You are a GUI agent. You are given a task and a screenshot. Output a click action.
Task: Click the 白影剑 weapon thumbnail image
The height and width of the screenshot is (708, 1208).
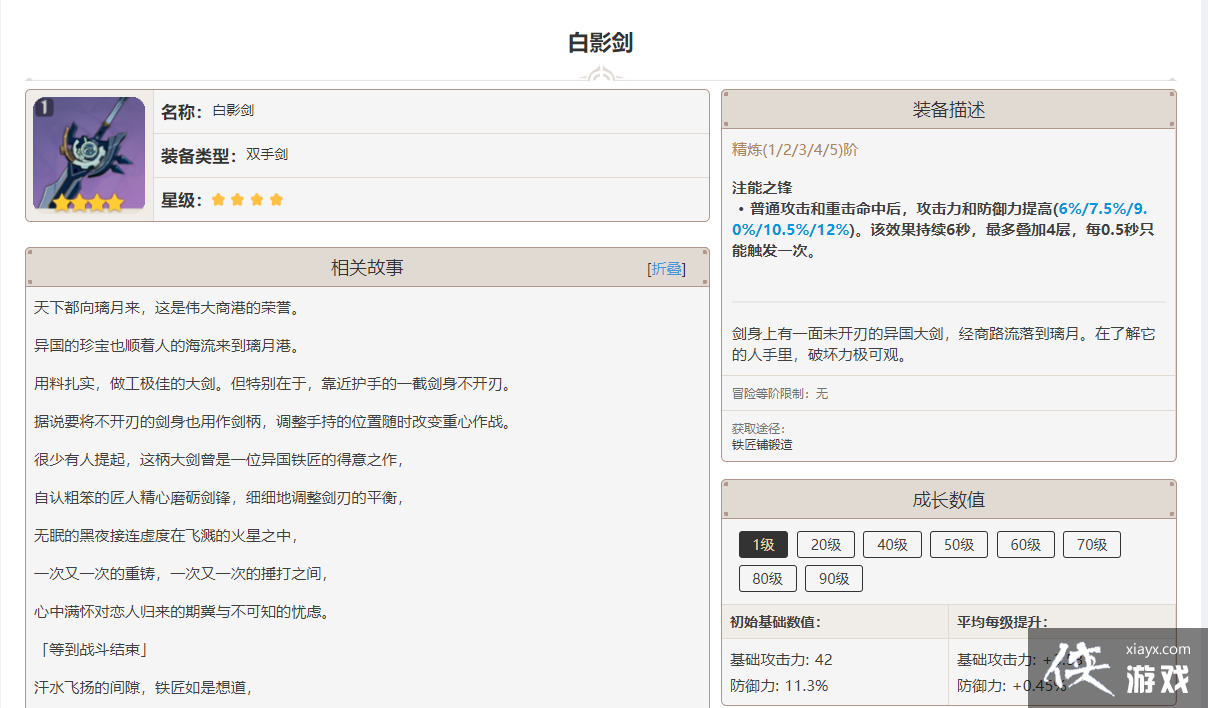click(89, 154)
